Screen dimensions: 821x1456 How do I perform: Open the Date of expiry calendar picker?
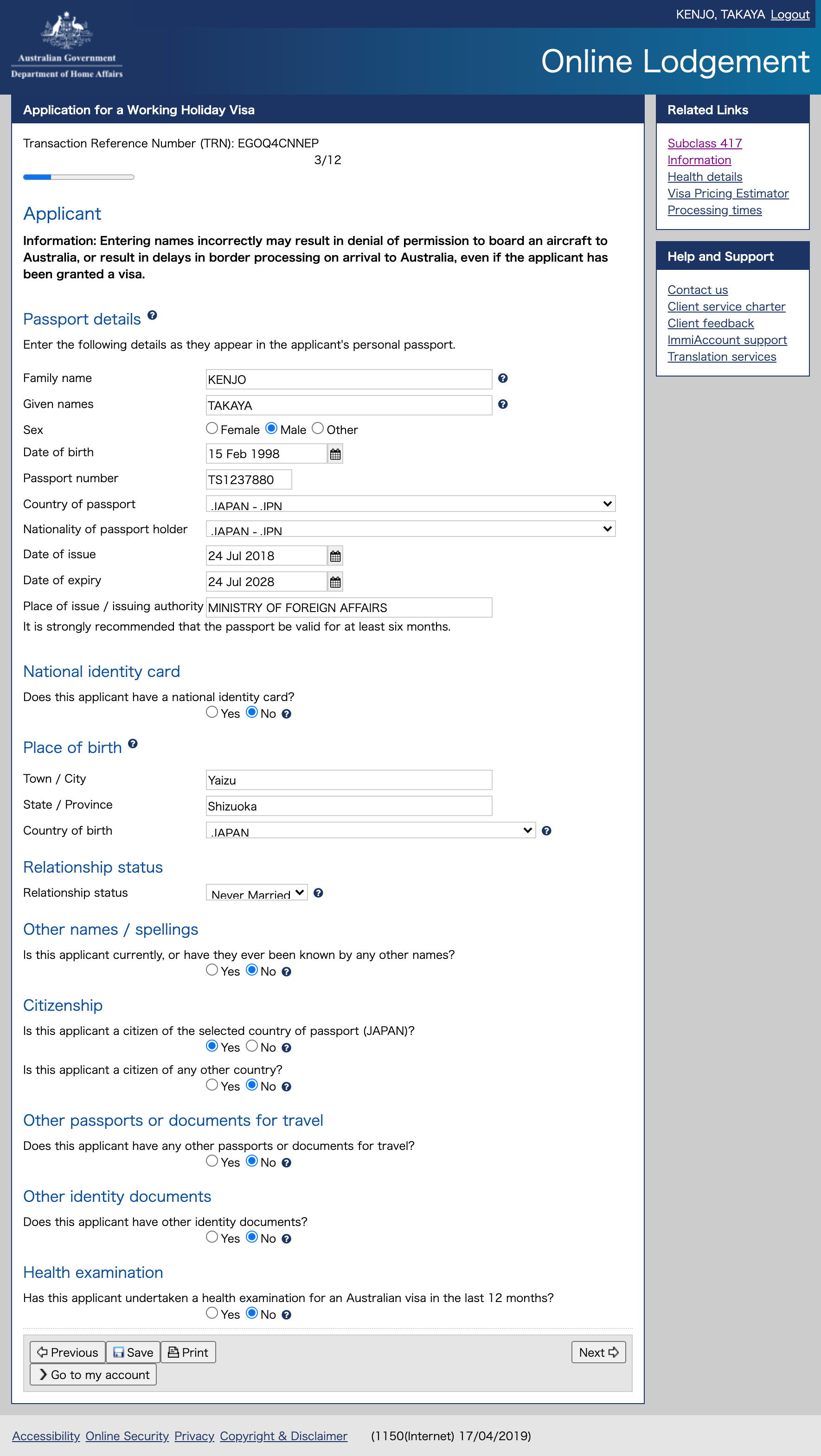pos(335,582)
